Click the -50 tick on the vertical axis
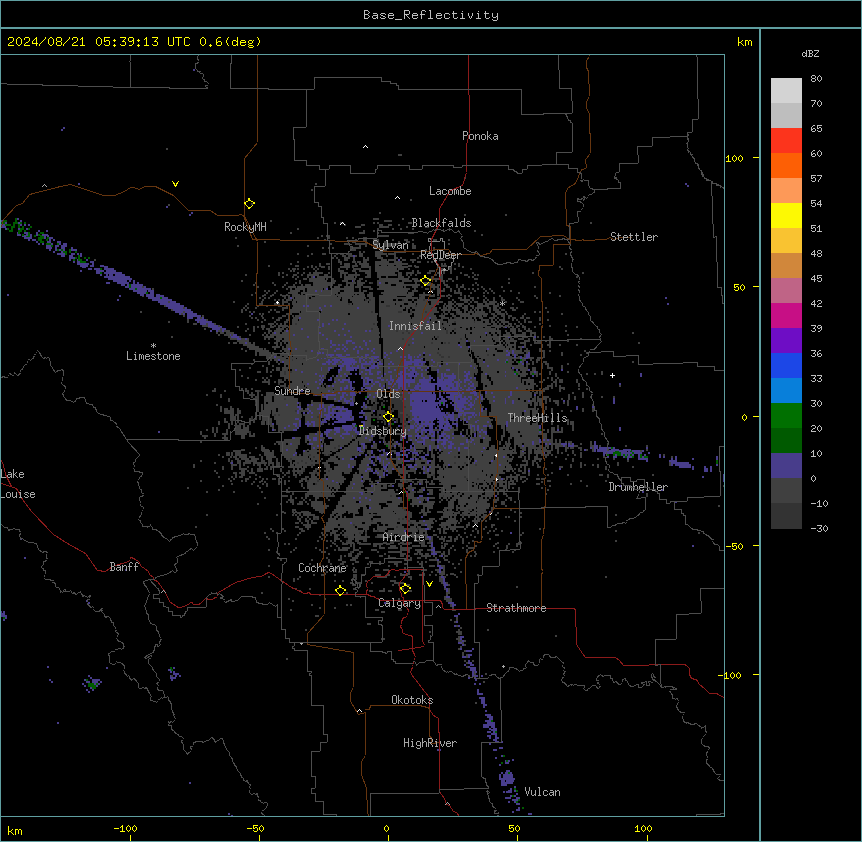 pyautogui.click(x=734, y=546)
